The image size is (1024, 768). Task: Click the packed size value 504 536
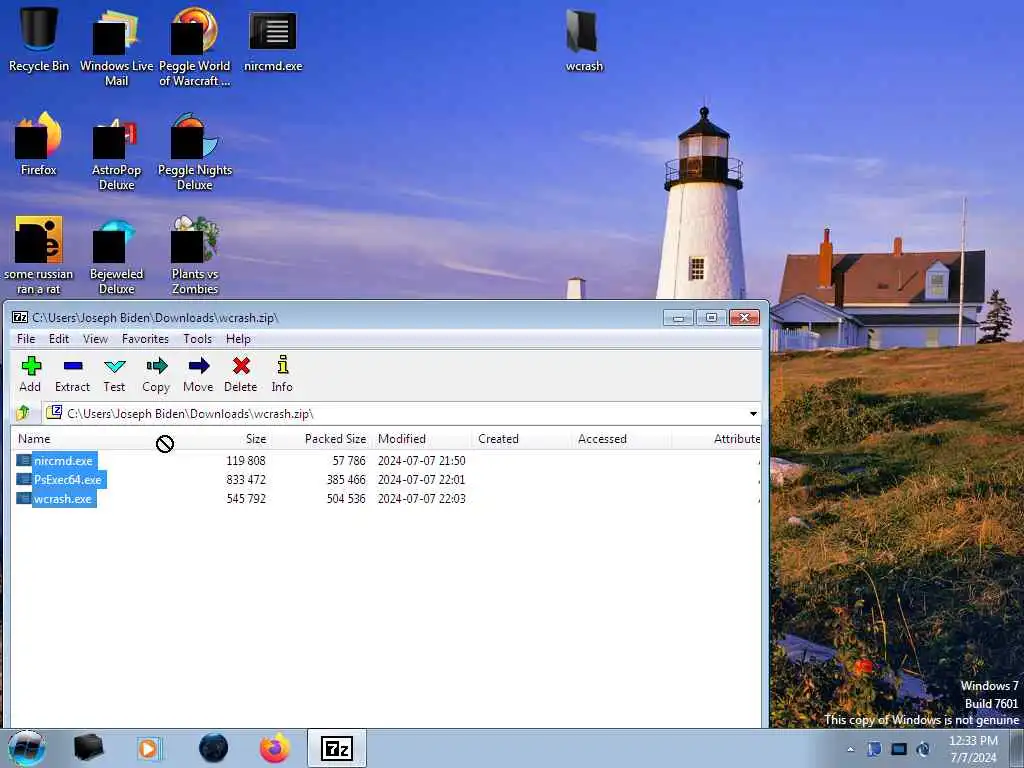pos(346,498)
